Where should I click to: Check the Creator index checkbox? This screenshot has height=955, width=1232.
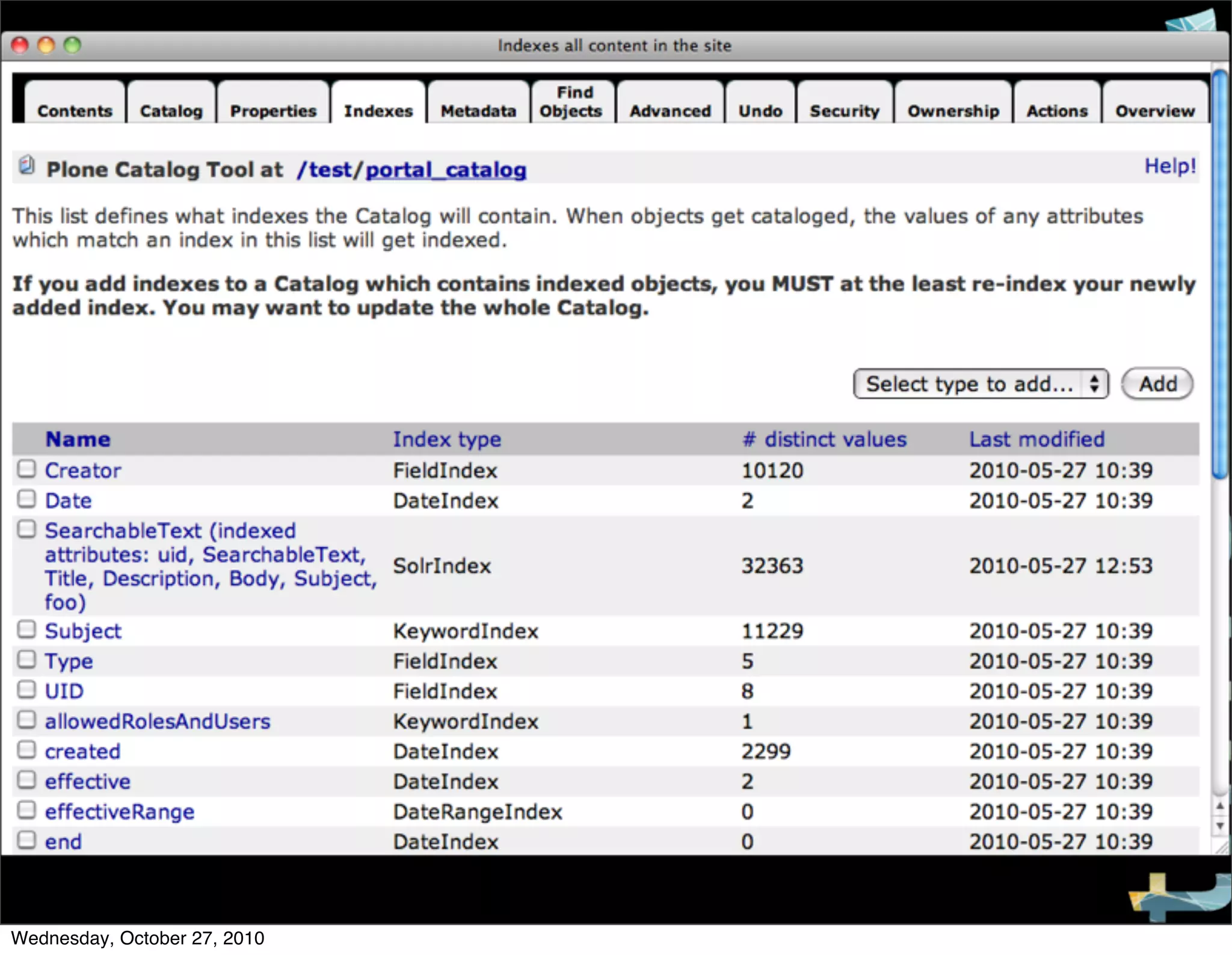pyautogui.click(x=26, y=469)
